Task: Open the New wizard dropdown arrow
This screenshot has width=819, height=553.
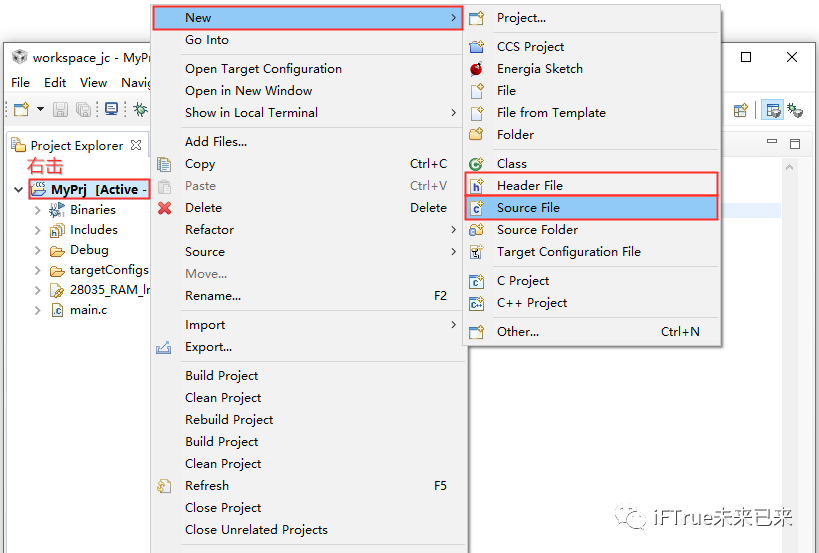Action: (40, 109)
